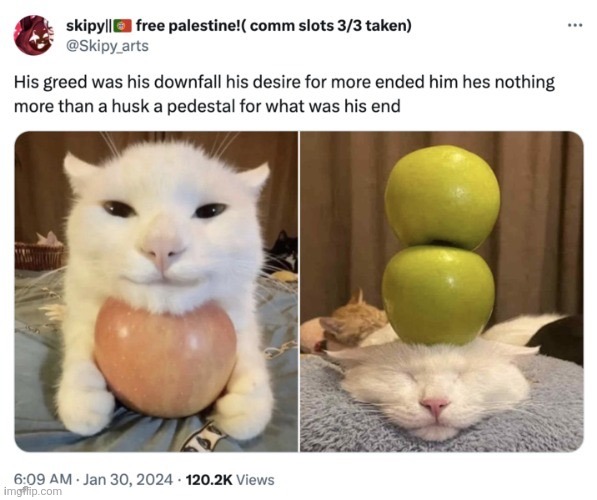Click the display name starting with skipy
The width and height of the screenshot is (597, 500).
tap(239, 26)
